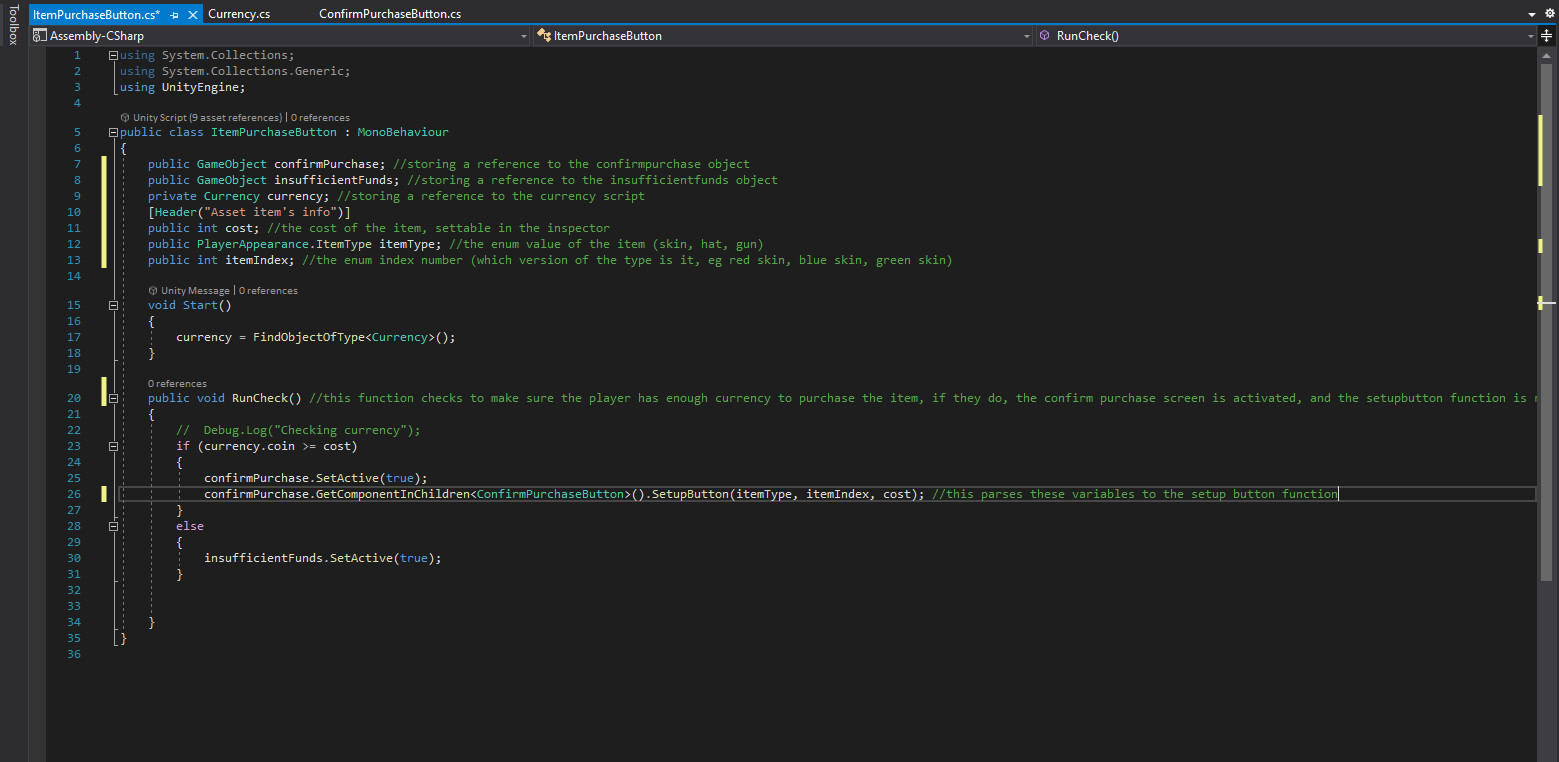Open Unity Script (9 asset references) link
The width and height of the screenshot is (1559, 762).
pyautogui.click(x=207, y=118)
